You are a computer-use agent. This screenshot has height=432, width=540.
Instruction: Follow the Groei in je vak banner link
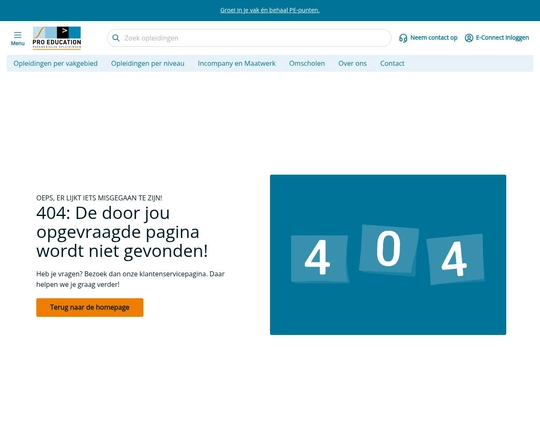(x=270, y=10)
